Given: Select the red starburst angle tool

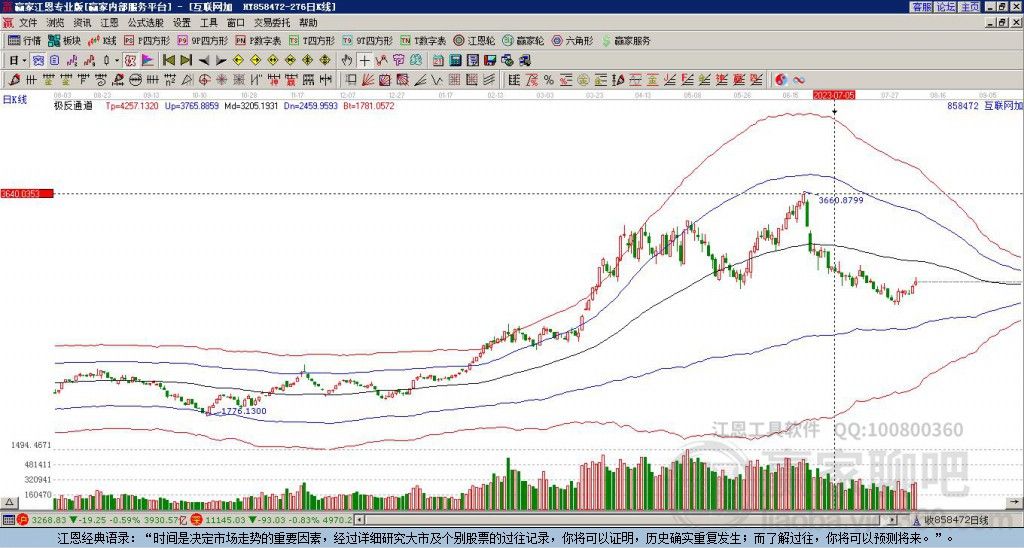Looking at the screenshot, I should [221, 80].
